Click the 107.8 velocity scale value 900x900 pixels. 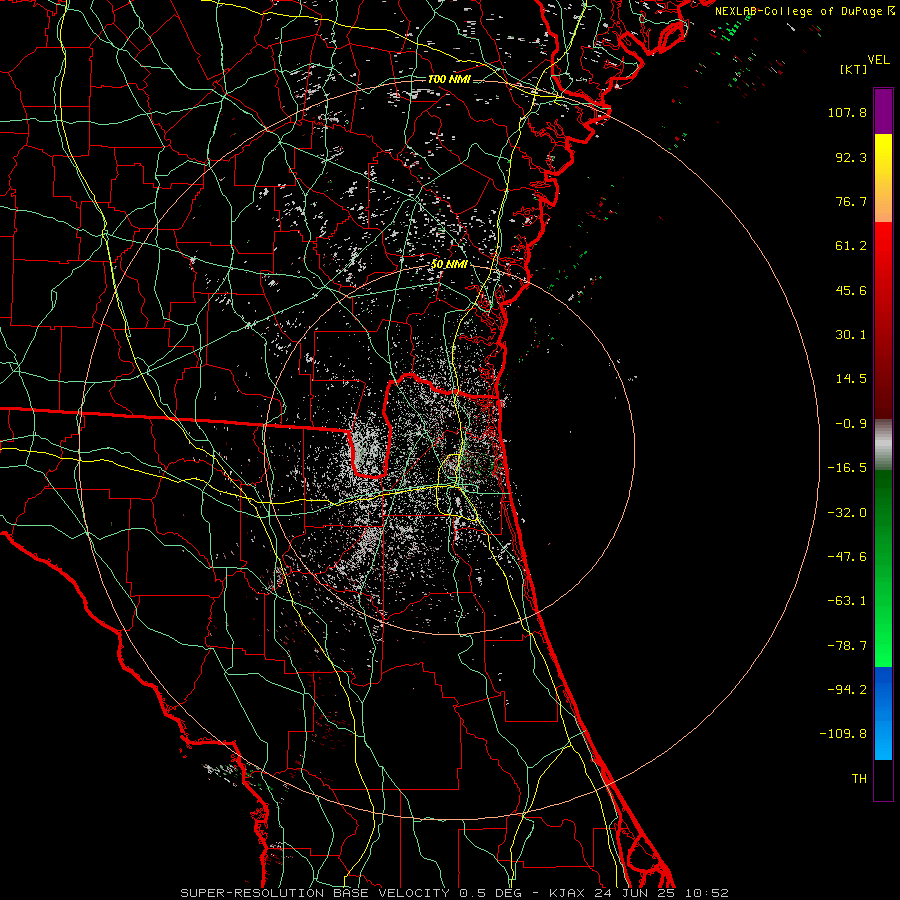coord(847,112)
